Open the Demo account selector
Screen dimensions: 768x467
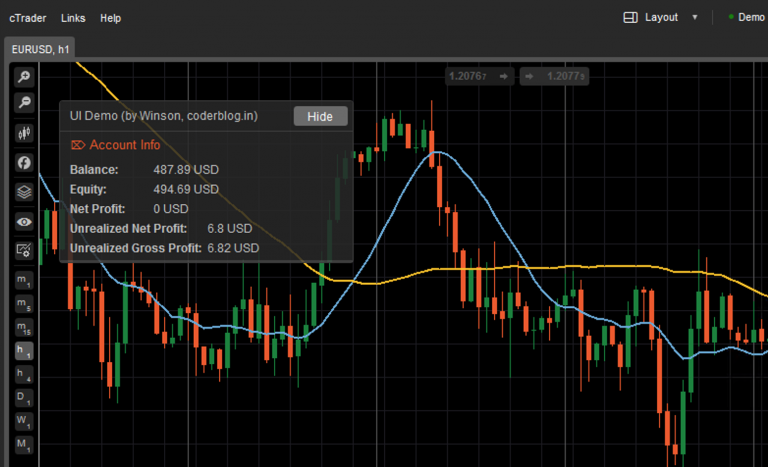[746, 17]
